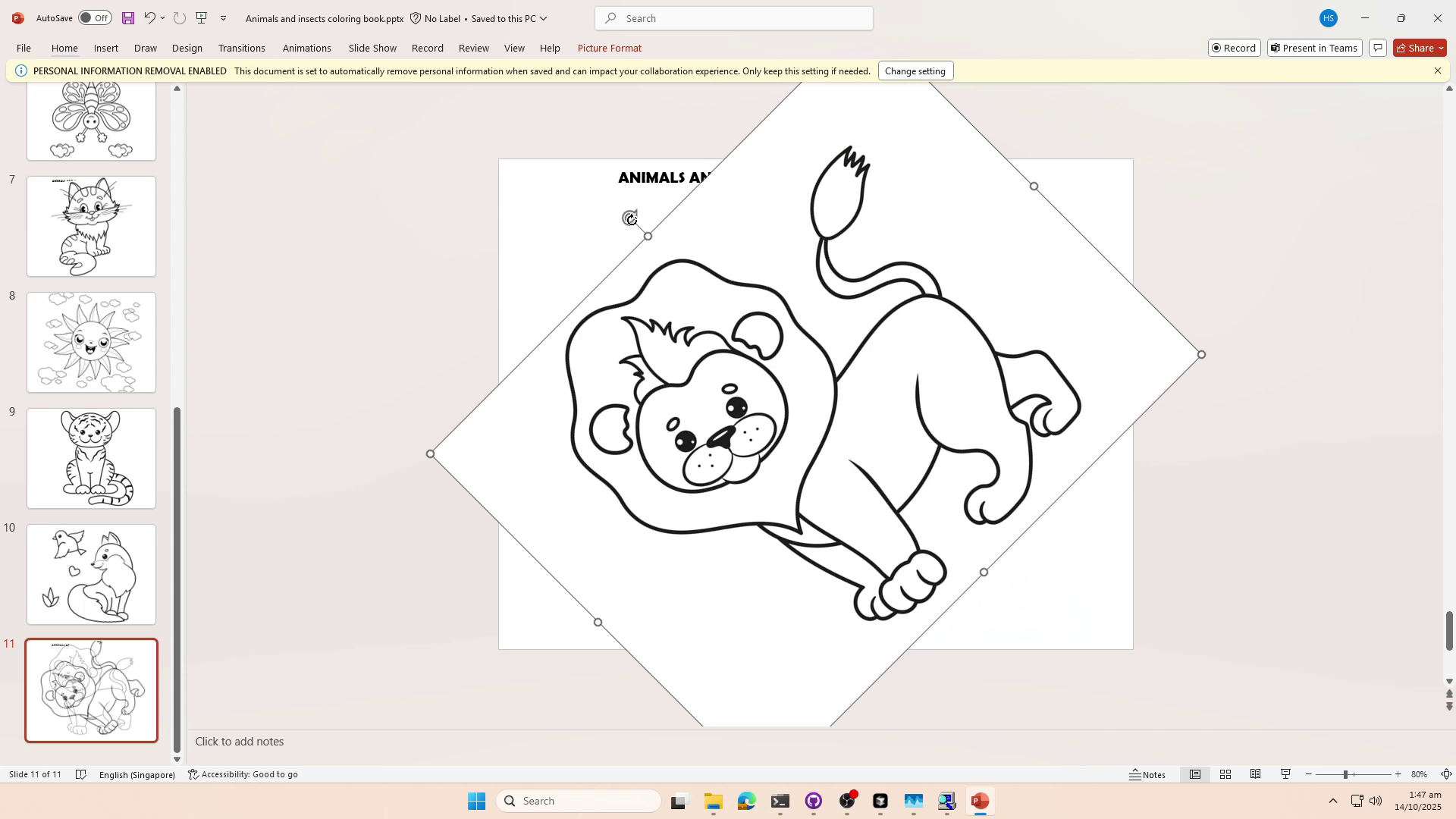The width and height of the screenshot is (1456, 819).
Task: Click the Save icon in Quick Access Toolbar
Action: click(127, 17)
